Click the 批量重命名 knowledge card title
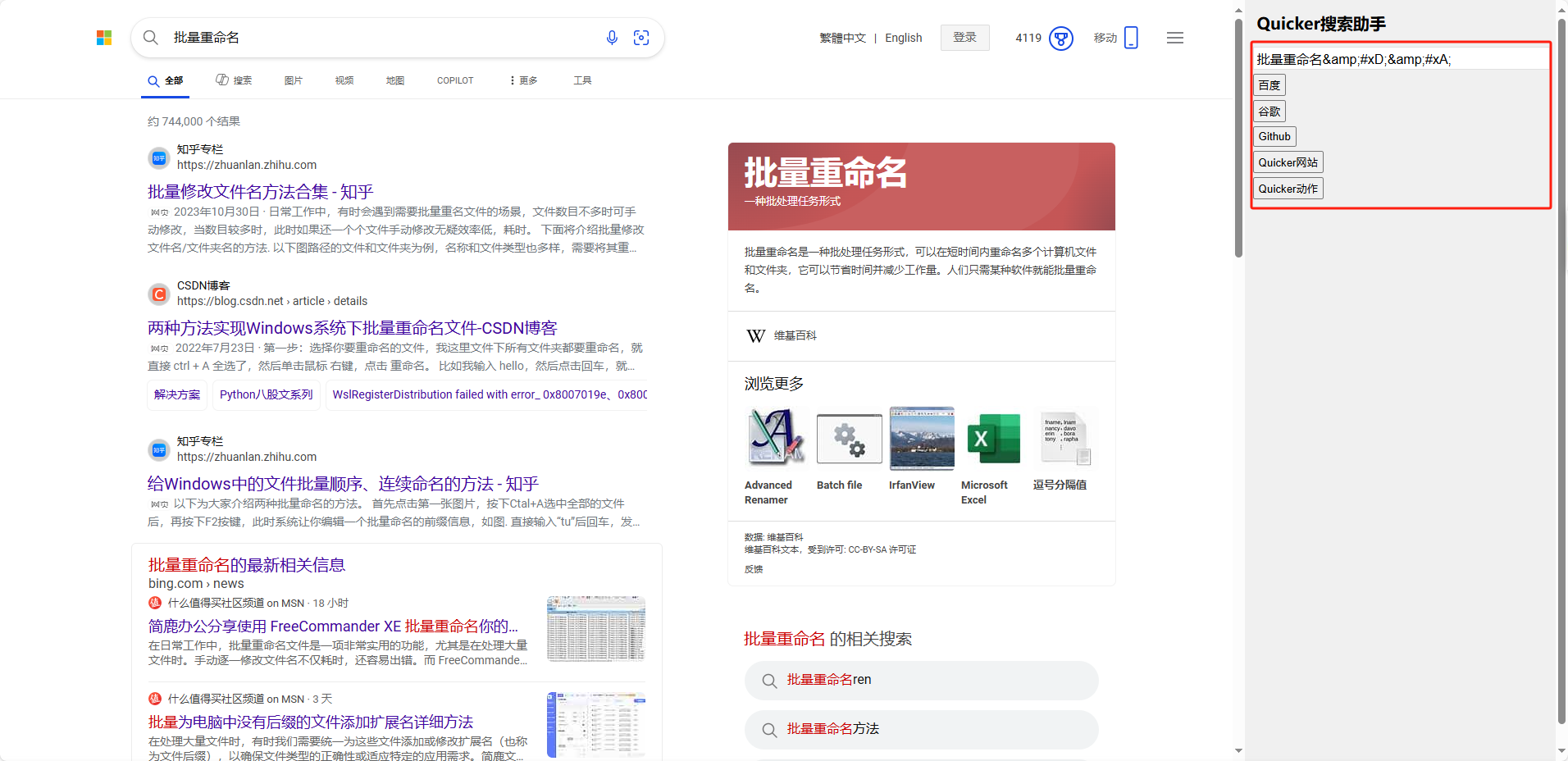Image resolution: width=1568 pixels, height=761 pixels. point(826,173)
